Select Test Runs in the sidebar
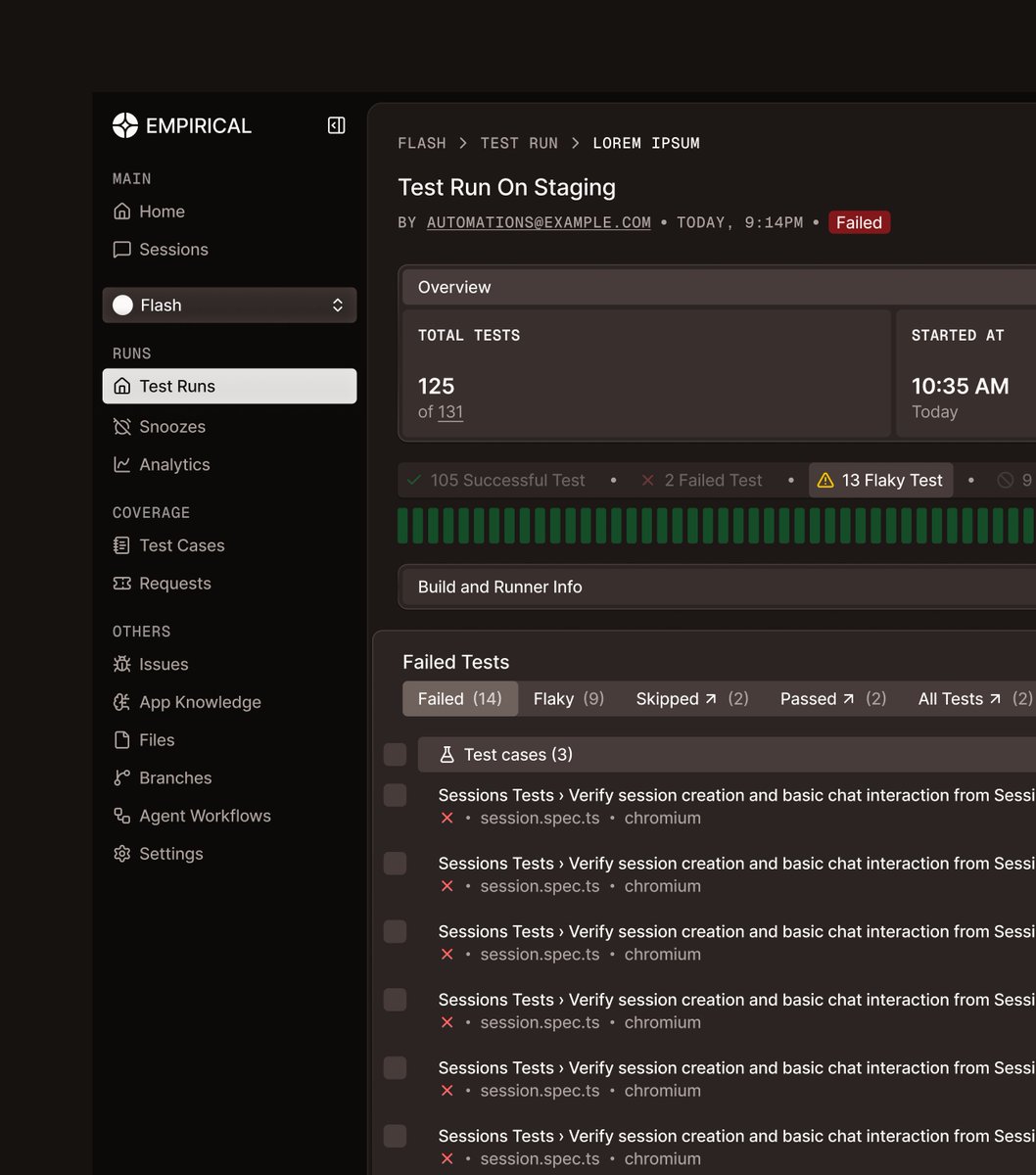The width and height of the screenshot is (1036, 1175). tap(229, 386)
